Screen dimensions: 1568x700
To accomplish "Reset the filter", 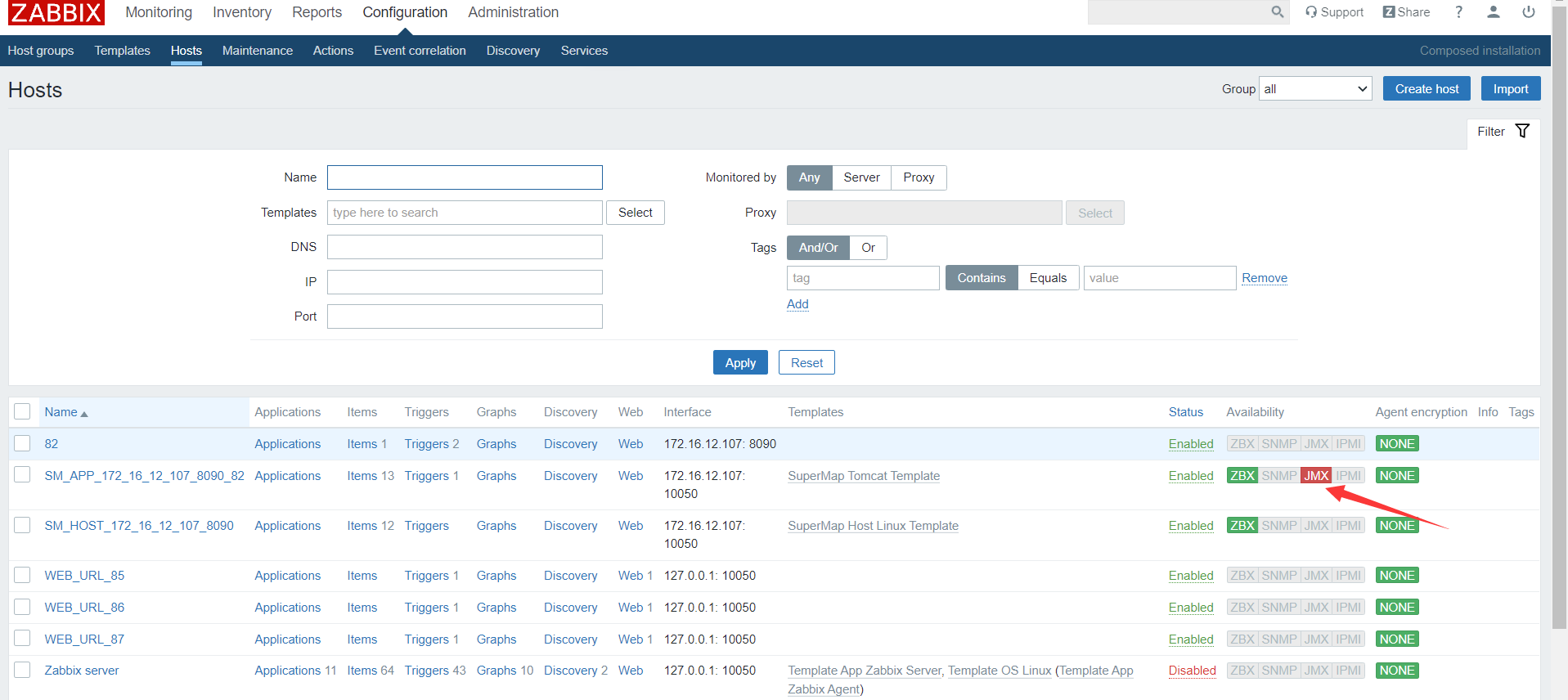I will 806,362.
